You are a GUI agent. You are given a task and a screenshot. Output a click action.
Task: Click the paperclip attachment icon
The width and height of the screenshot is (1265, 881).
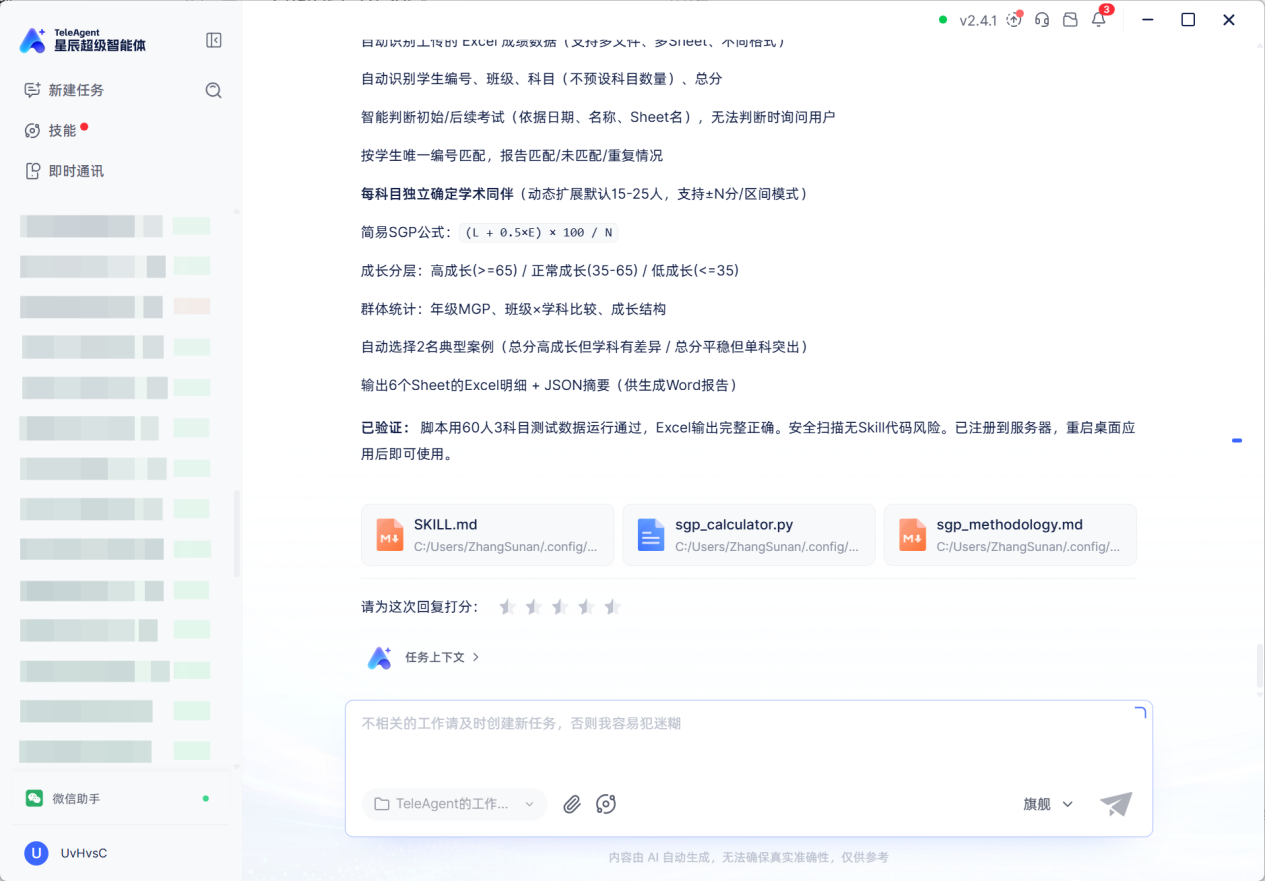pyautogui.click(x=572, y=804)
